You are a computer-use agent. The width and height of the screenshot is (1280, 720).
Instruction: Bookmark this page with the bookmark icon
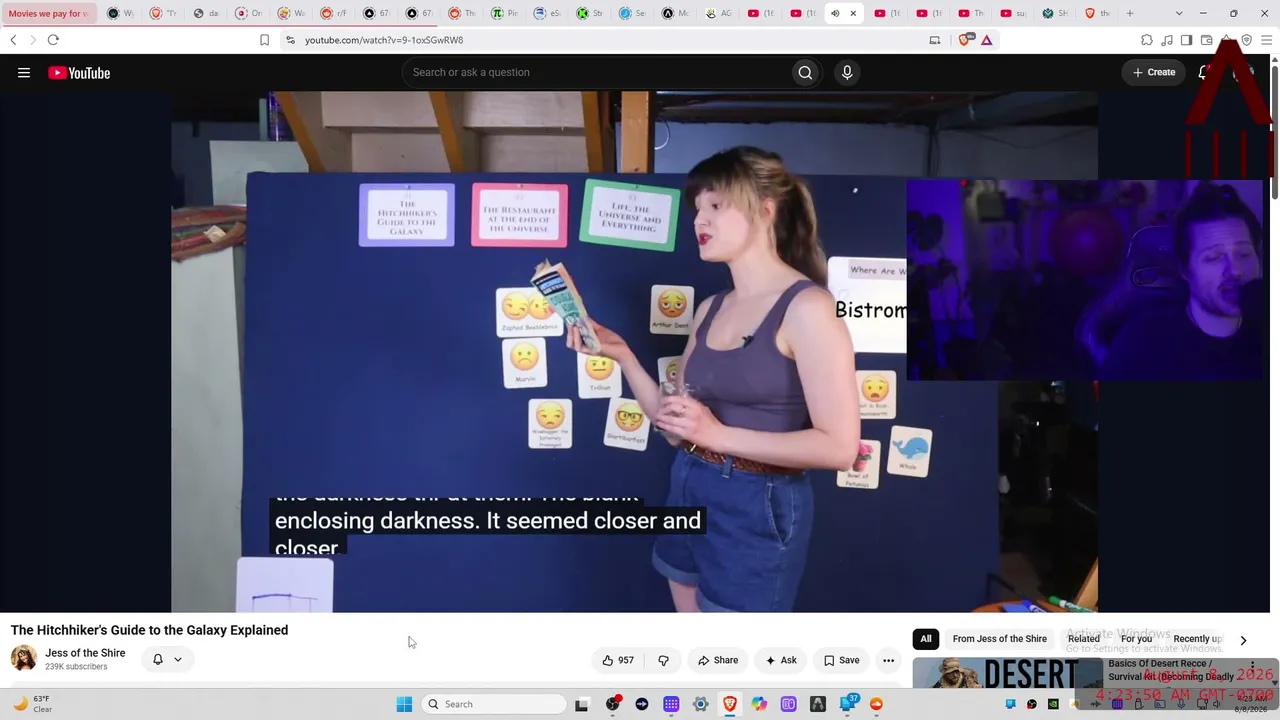pyautogui.click(x=264, y=40)
